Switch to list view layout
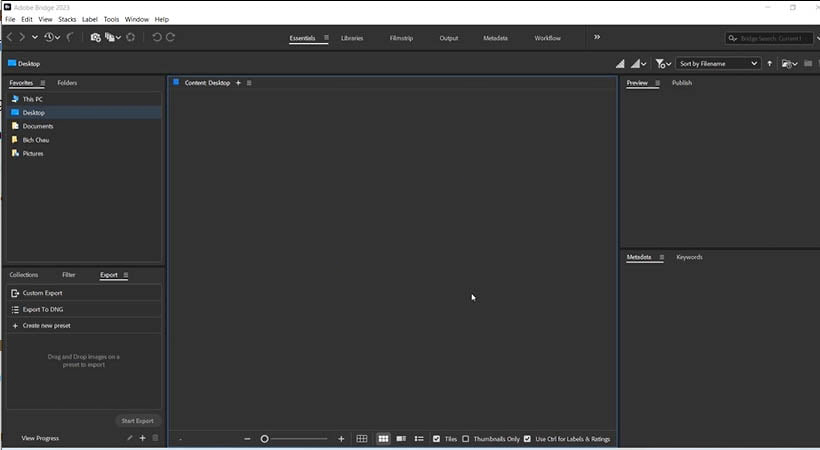The width and height of the screenshot is (820, 450). (x=419, y=439)
